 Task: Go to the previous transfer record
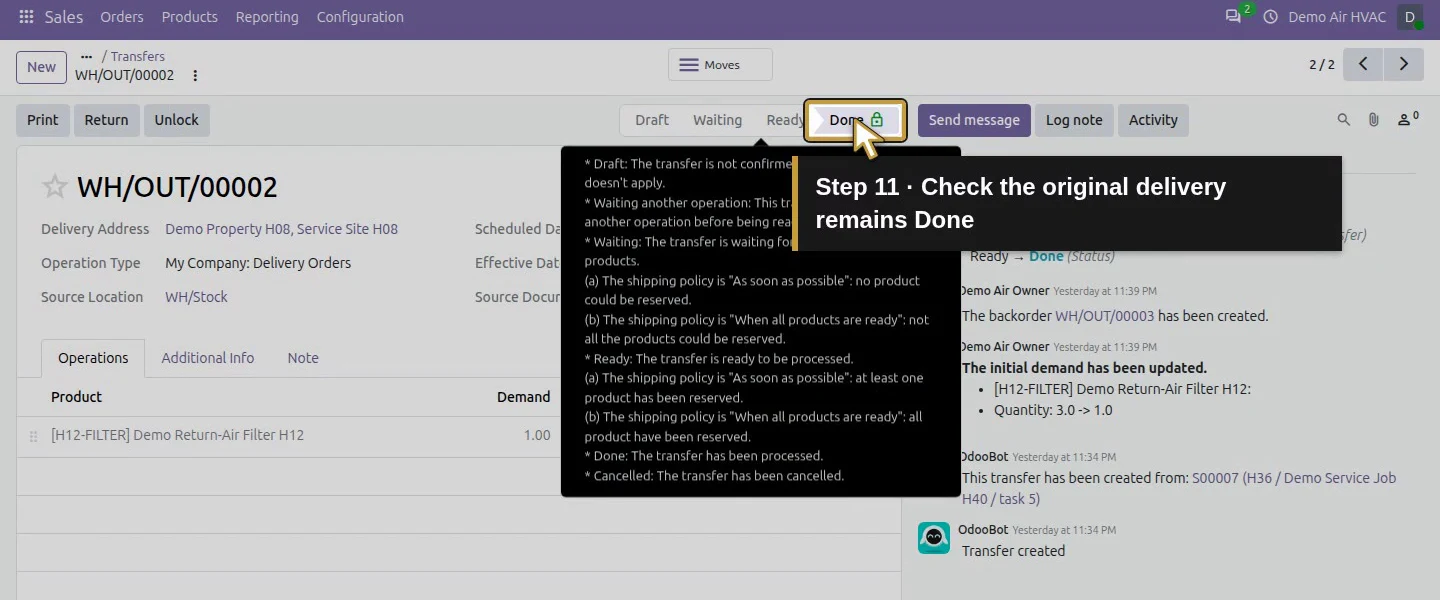tap(1363, 64)
